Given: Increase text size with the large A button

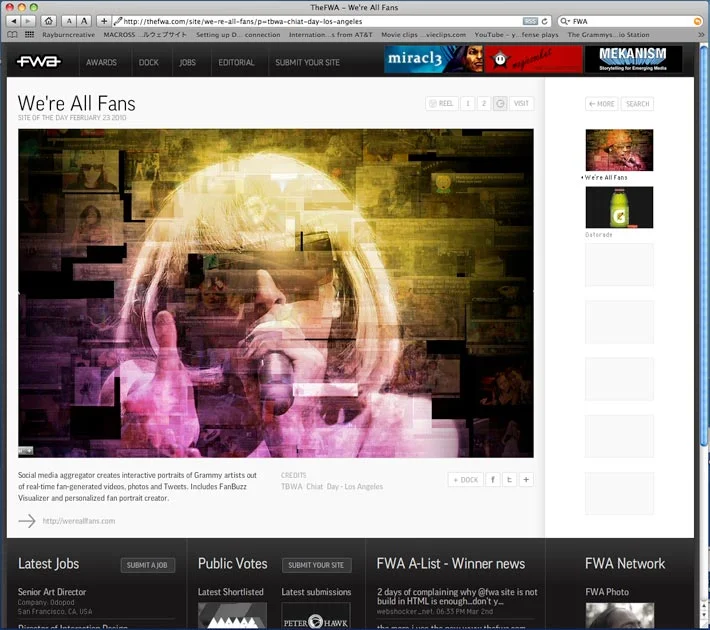Looking at the screenshot, I should (84, 21).
